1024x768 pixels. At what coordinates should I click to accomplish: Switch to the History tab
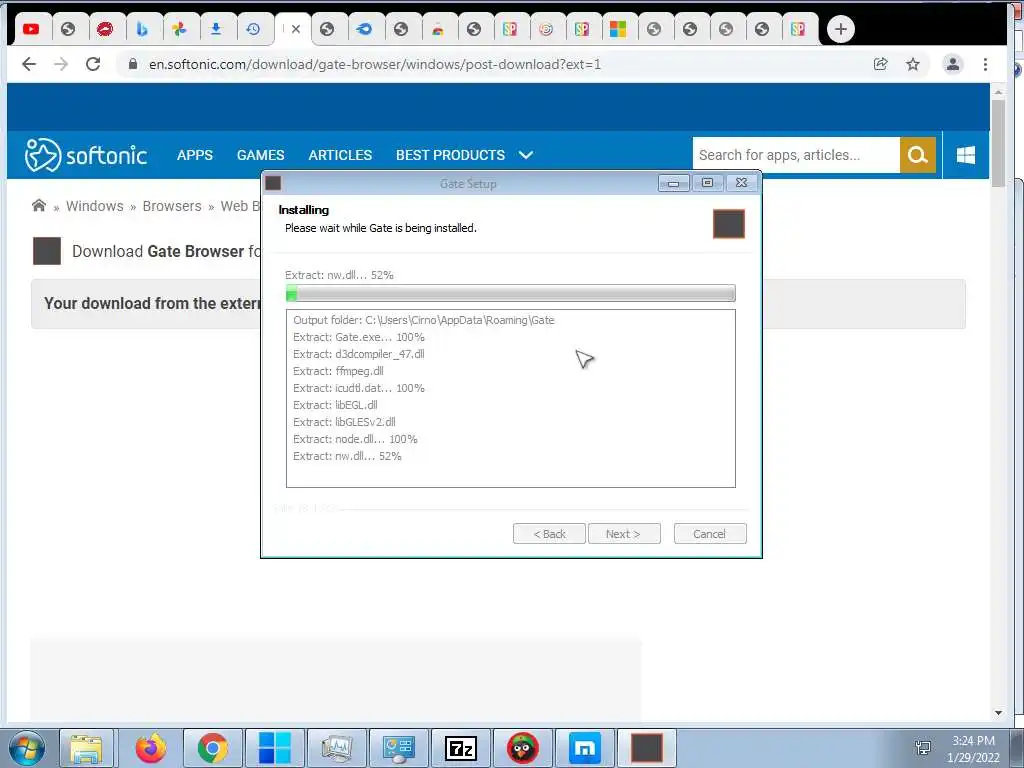(253, 29)
